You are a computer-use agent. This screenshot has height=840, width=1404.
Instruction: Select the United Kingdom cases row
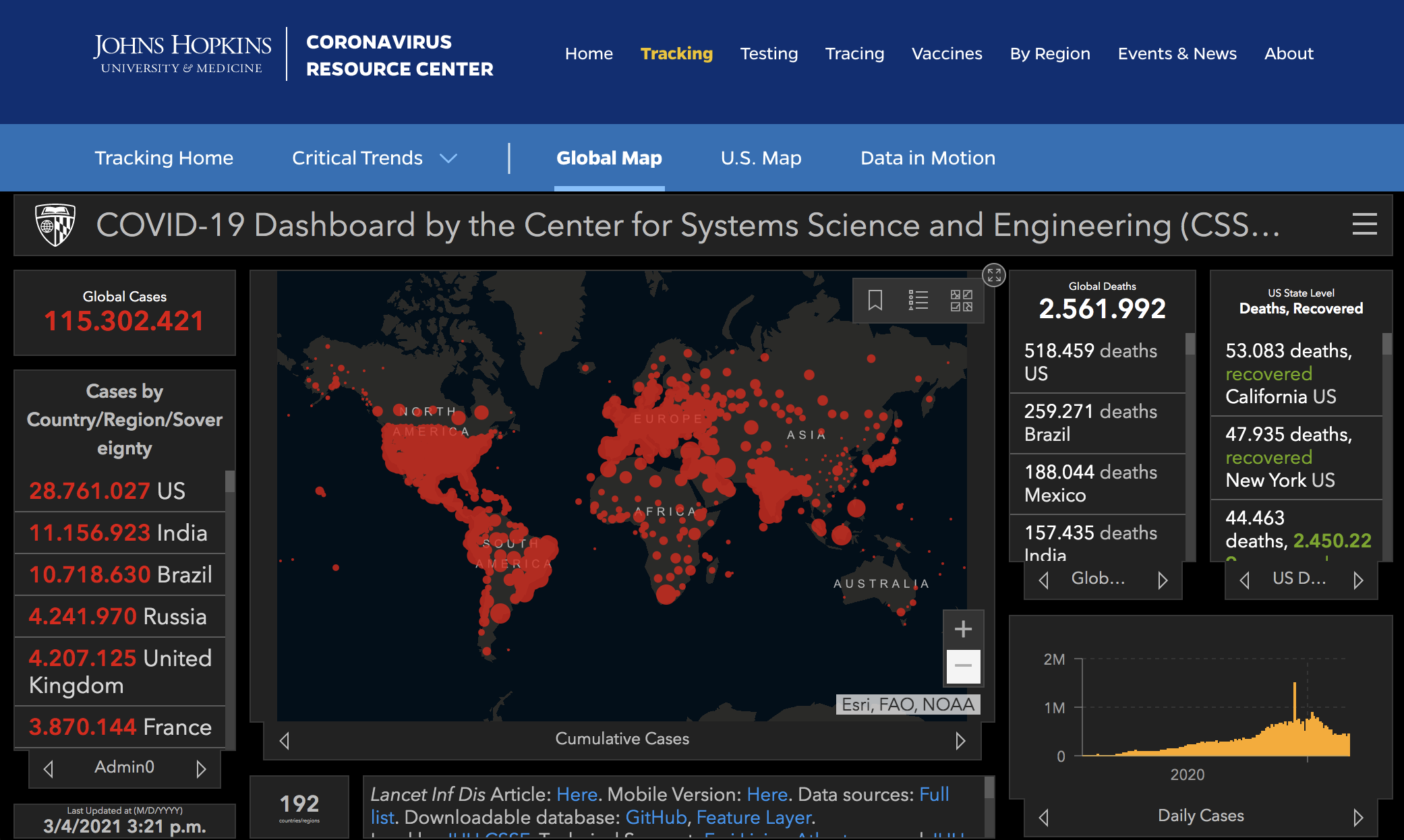pyautogui.click(x=120, y=671)
